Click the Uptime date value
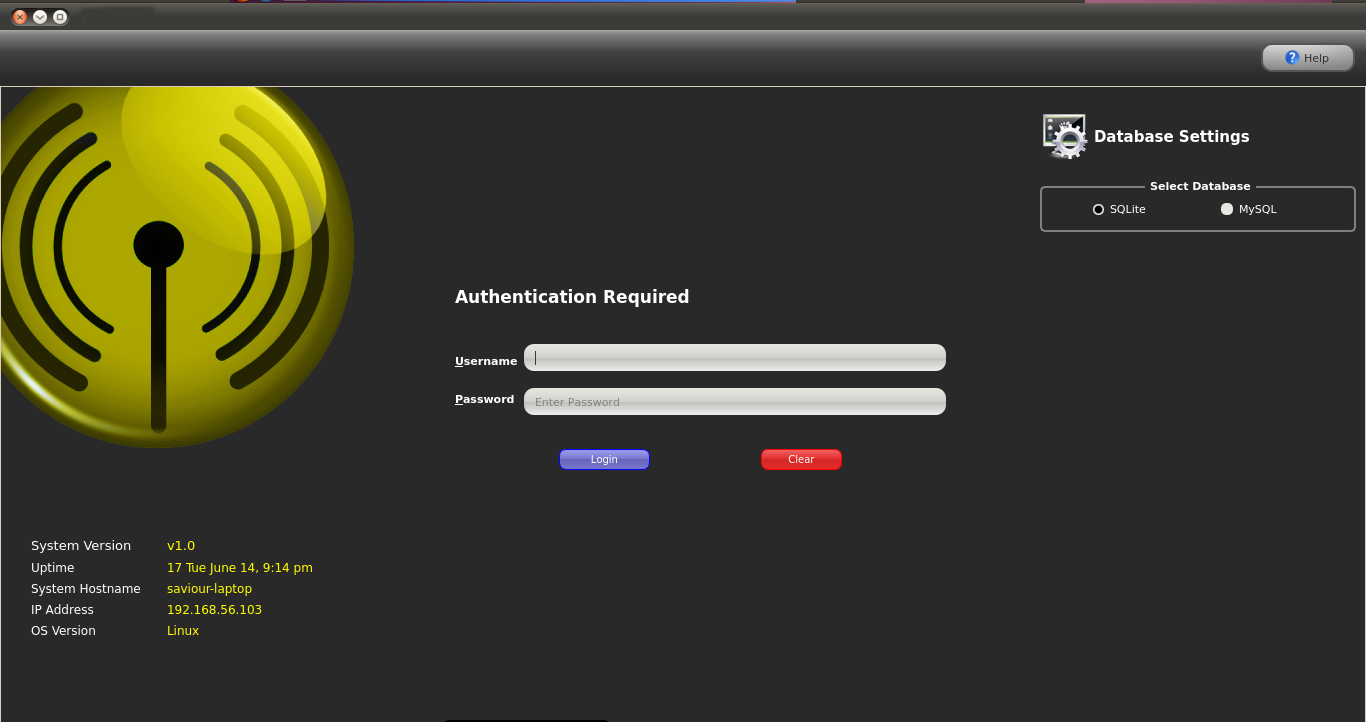 pyautogui.click(x=239, y=568)
